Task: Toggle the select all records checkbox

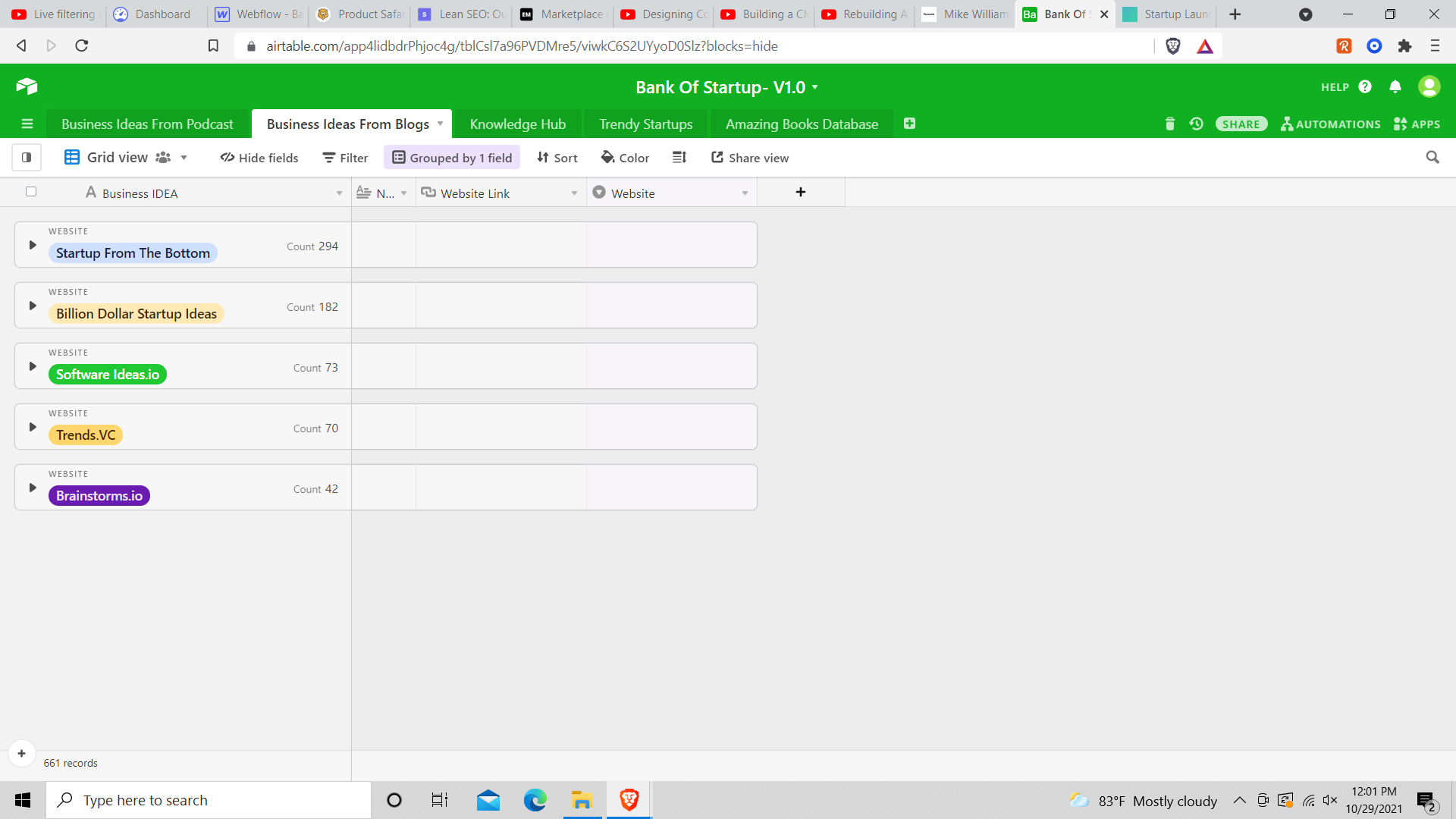Action: point(31,192)
